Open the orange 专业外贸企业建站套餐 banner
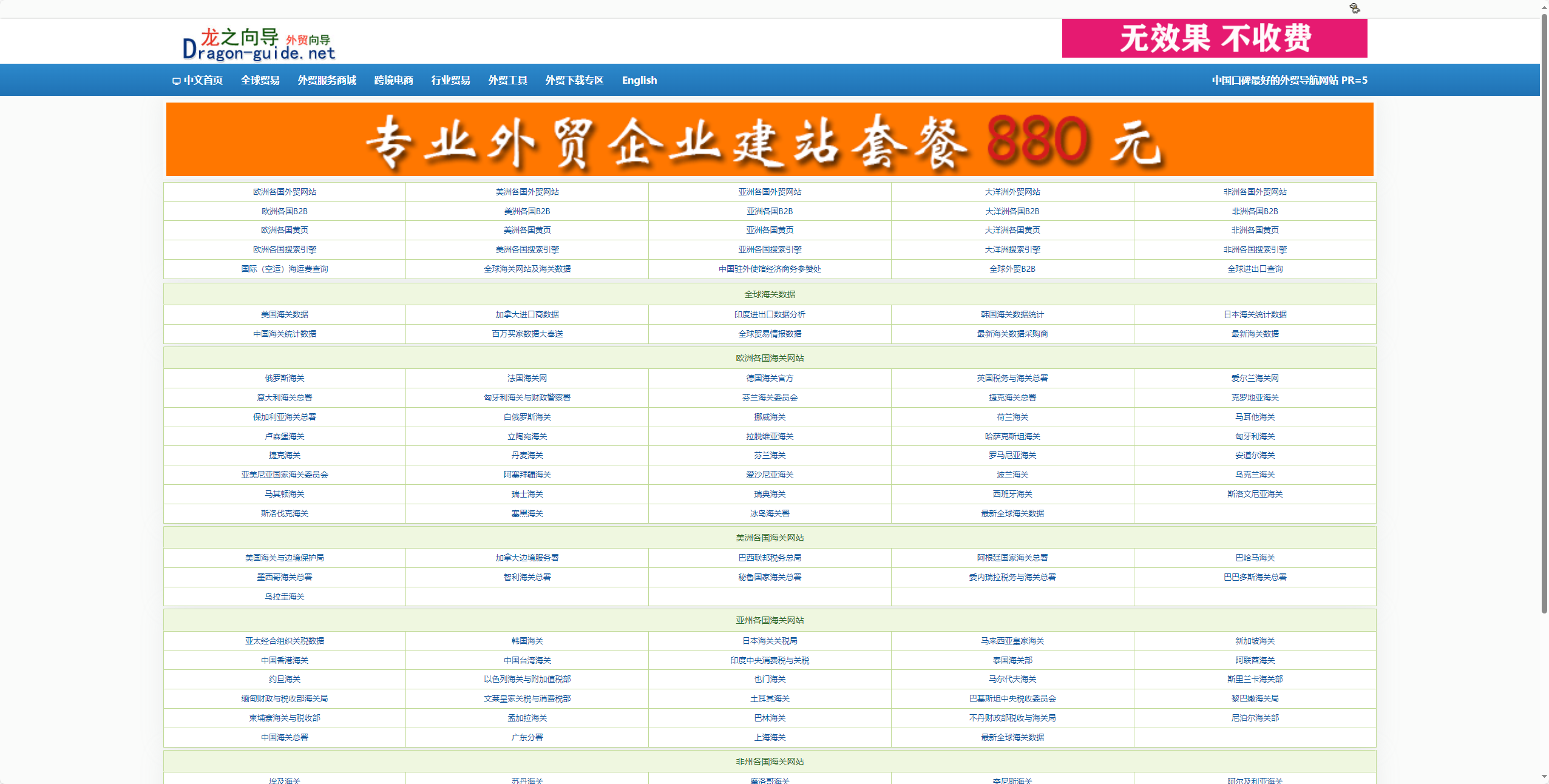The width and height of the screenshot is (1549, 784). point(769,140)
